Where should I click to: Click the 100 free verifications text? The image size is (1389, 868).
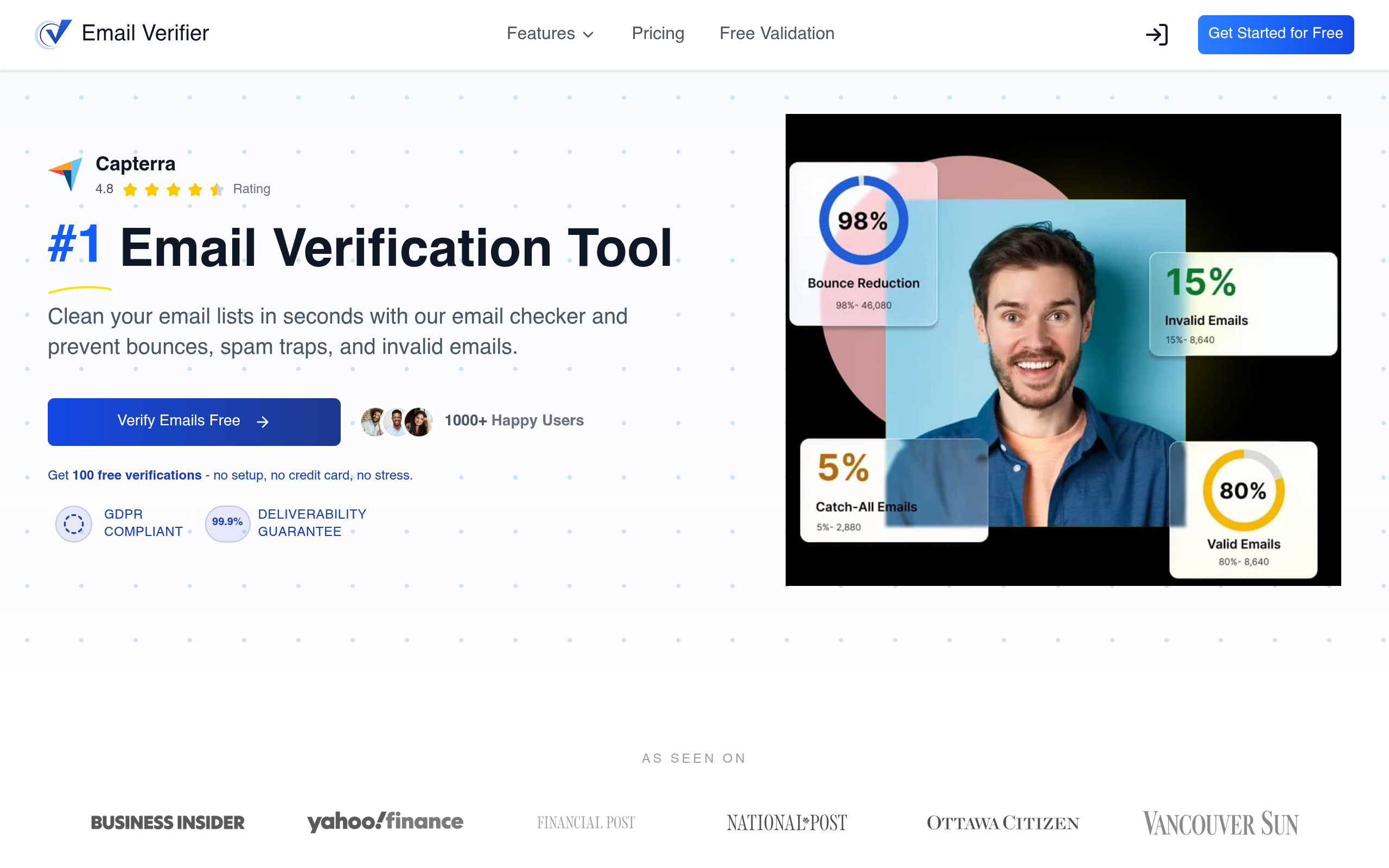point(137,475)
